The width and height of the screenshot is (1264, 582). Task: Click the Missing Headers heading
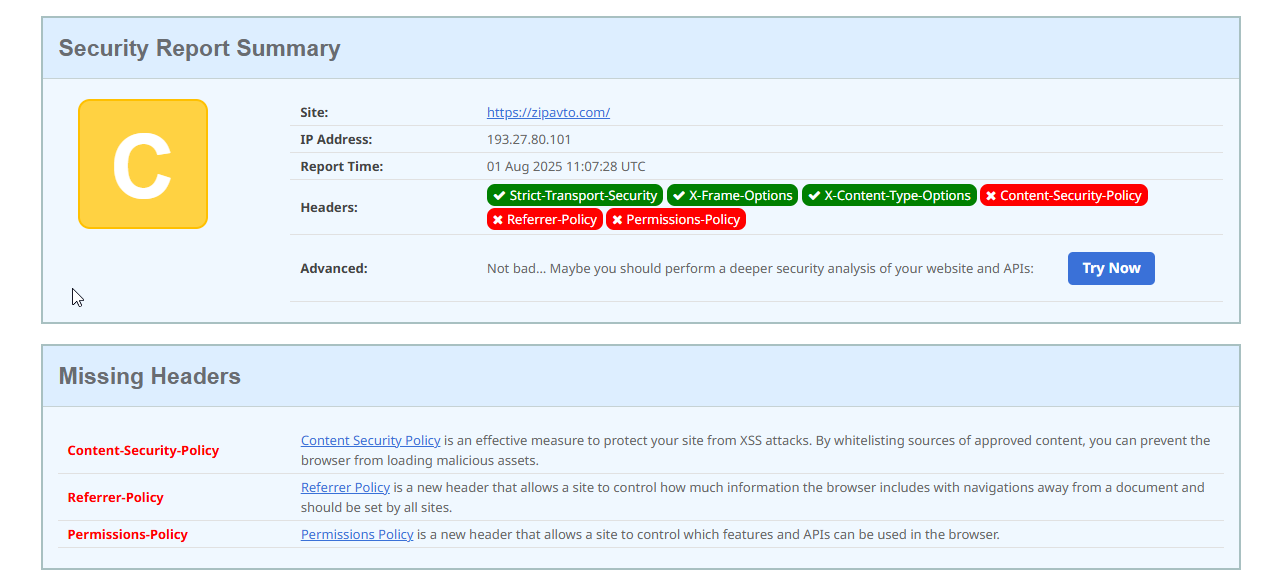(x=149, y=376)
